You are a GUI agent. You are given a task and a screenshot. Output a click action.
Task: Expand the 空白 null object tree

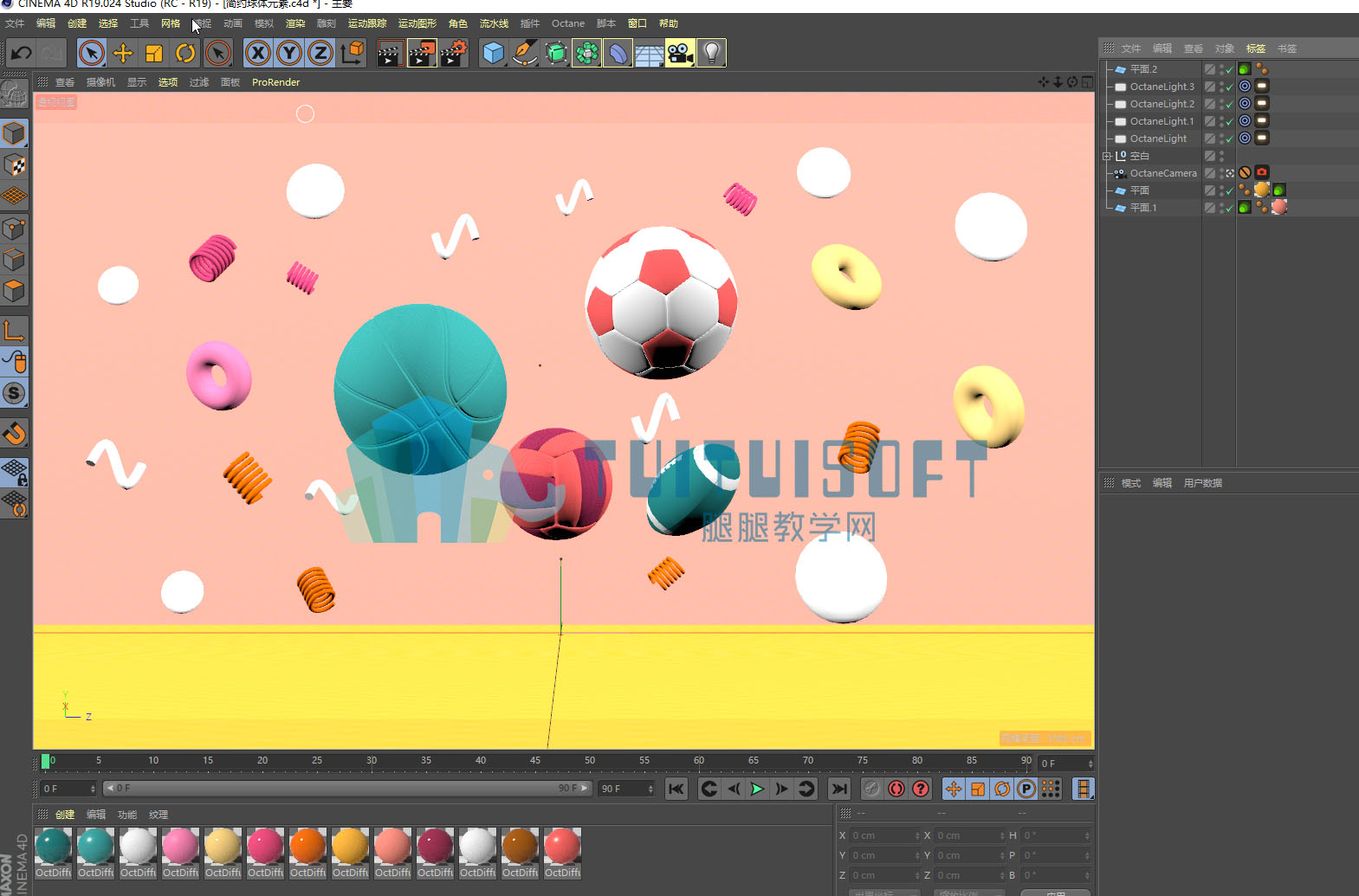(1106, 156)
